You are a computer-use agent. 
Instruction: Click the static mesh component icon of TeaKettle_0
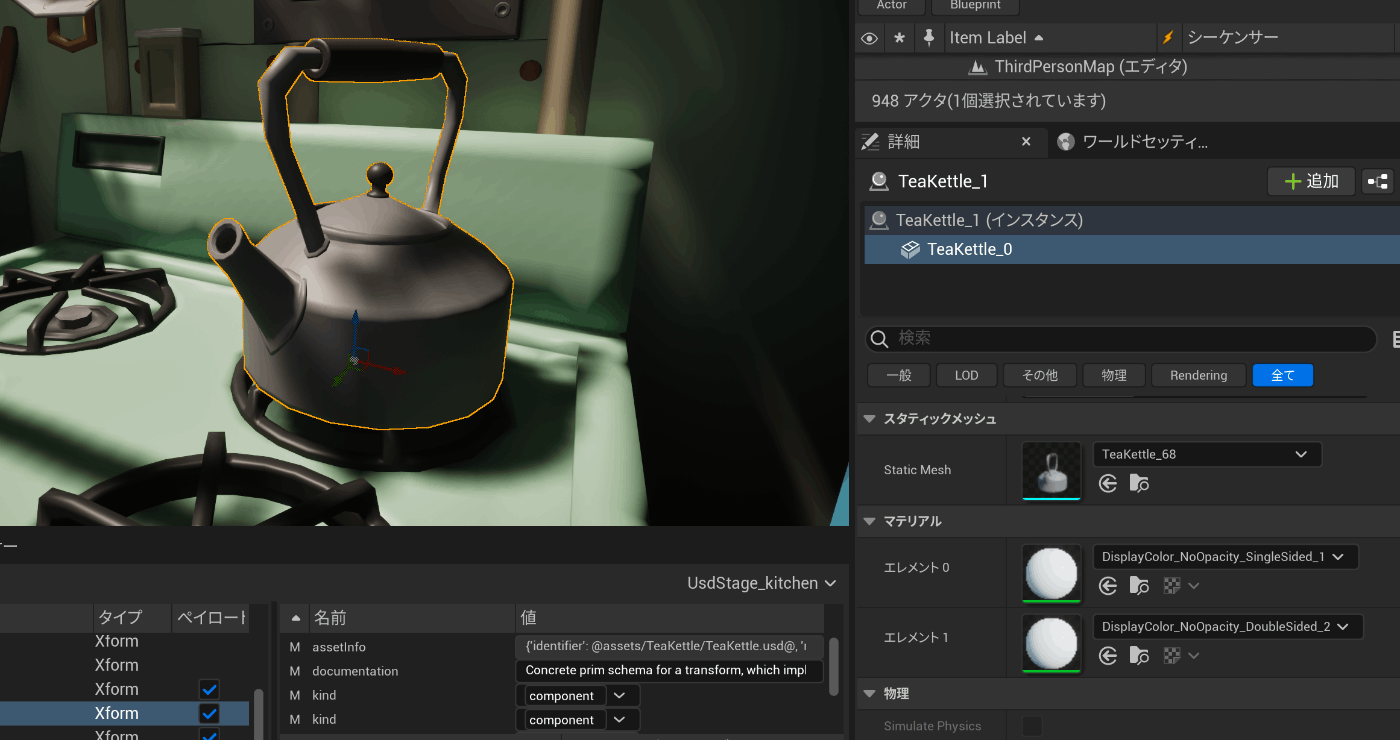coord(910,249)
